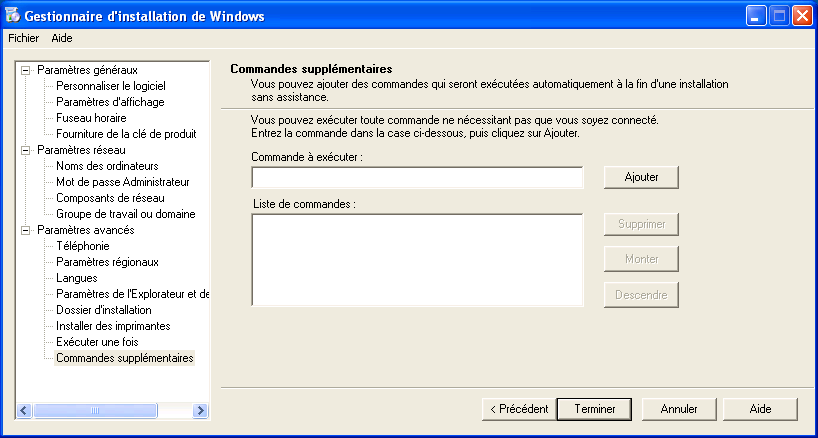Screen dimensions: 818x438
Task: Click the tree's horizontal scrollbar thumb
Action: (x=95, y=410)
